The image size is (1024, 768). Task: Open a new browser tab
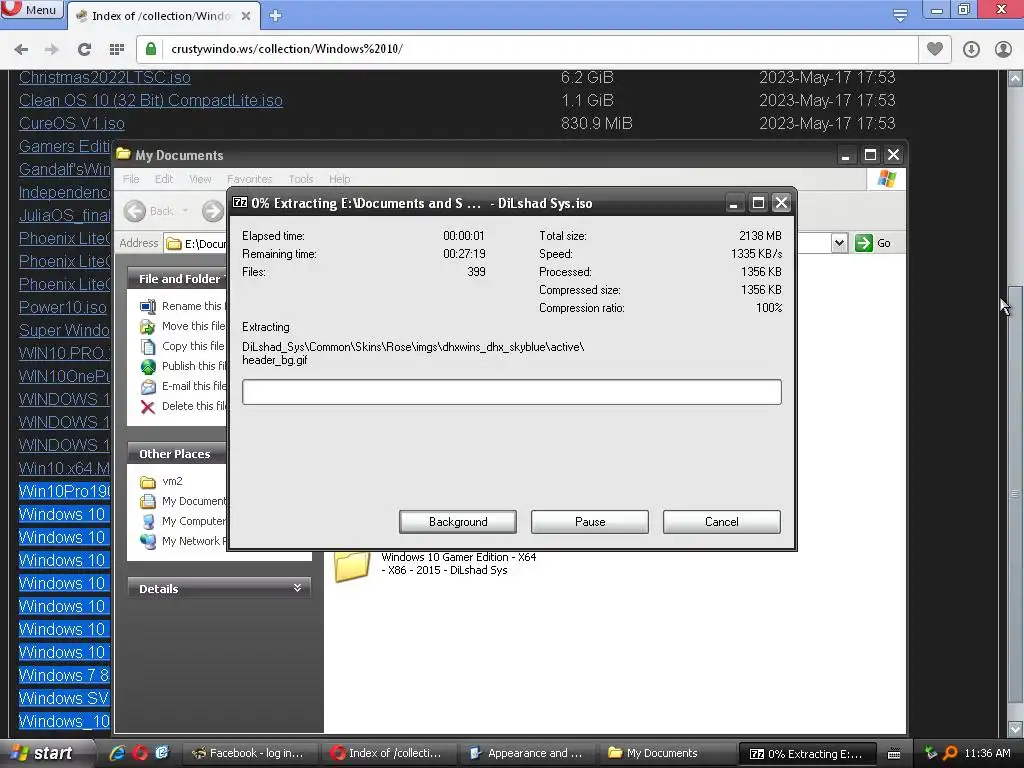pyautogui.click(x=275, y=16)
